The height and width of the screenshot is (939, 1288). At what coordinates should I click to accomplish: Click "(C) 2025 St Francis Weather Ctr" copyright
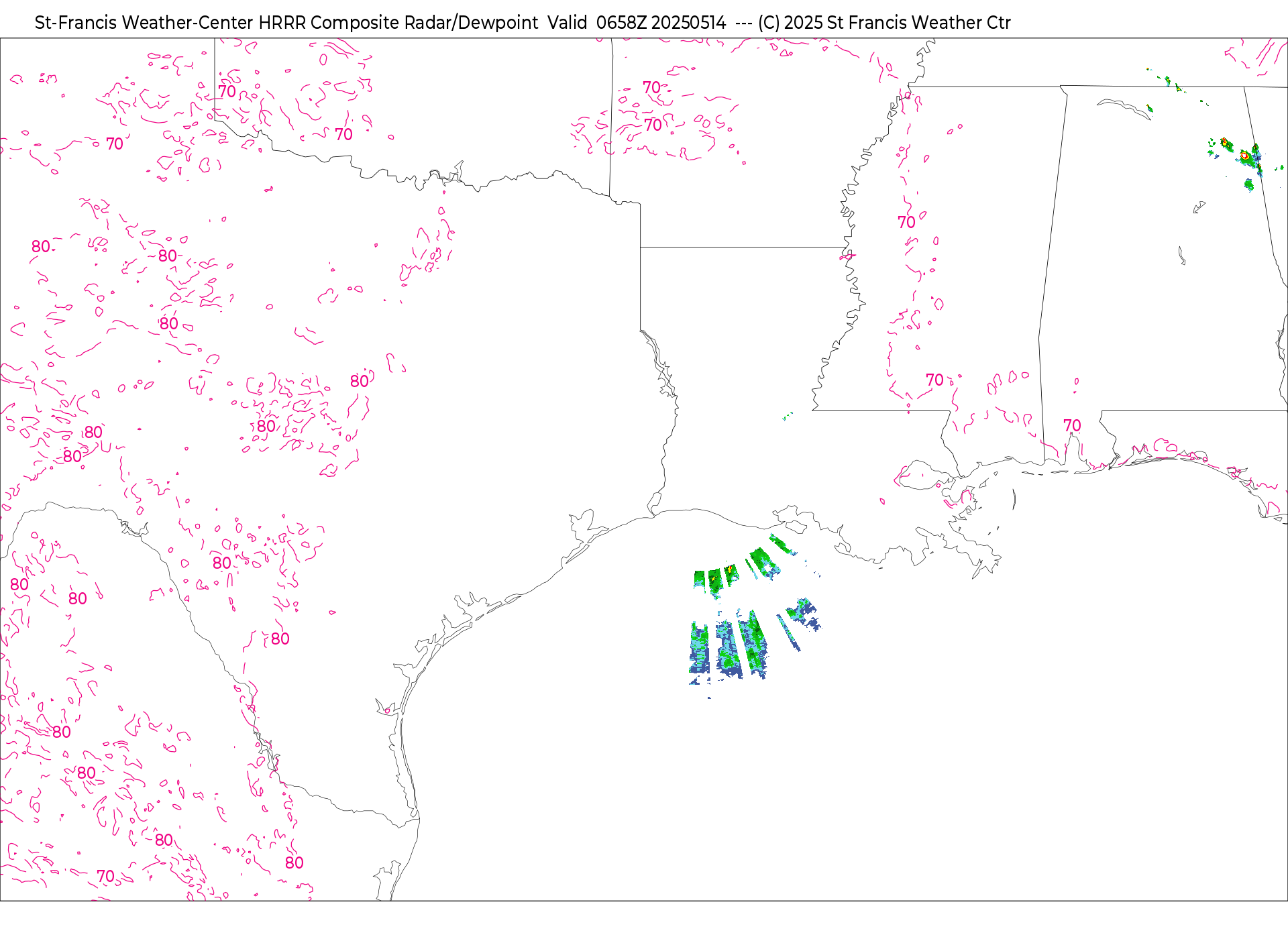pyautogui.click(x=884, y=23)
